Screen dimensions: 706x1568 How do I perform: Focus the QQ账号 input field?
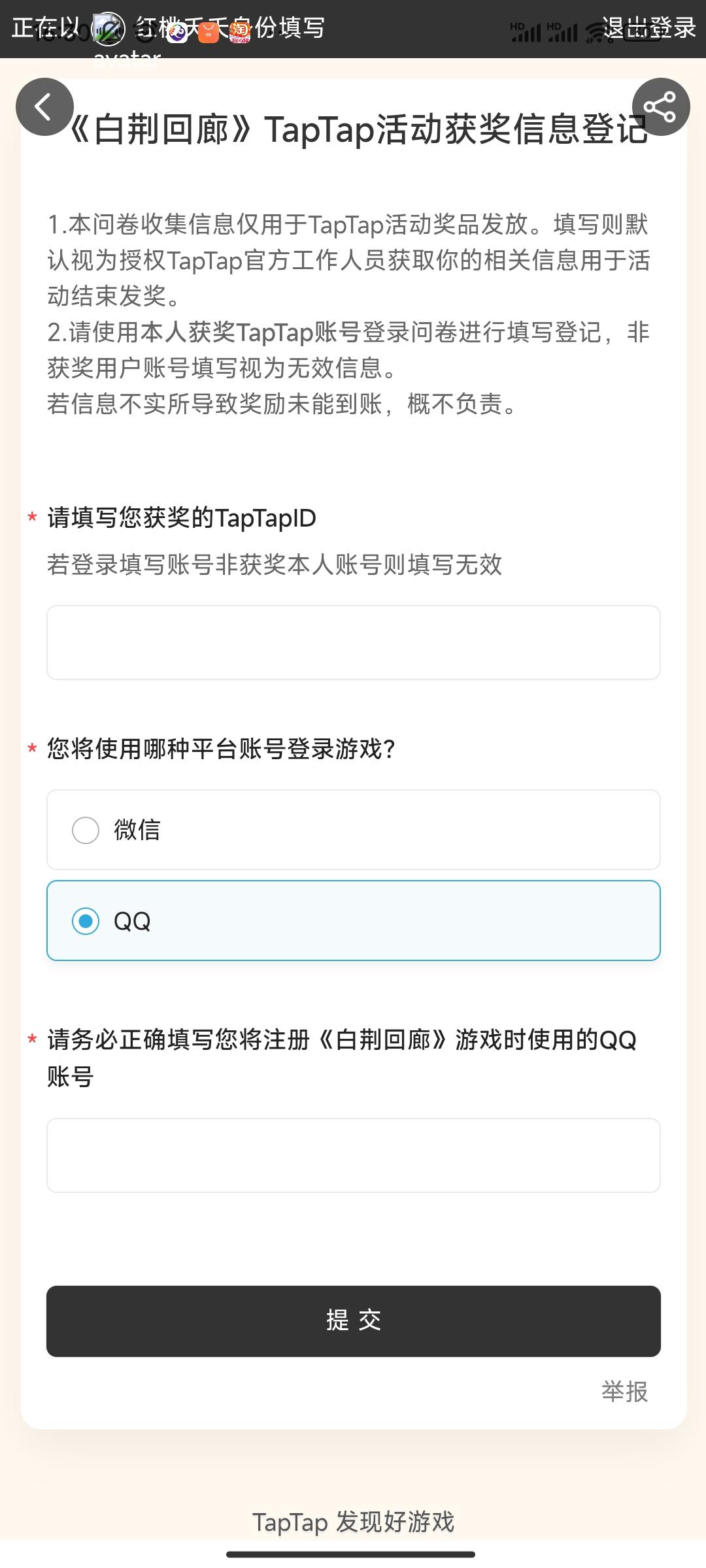353,1155
